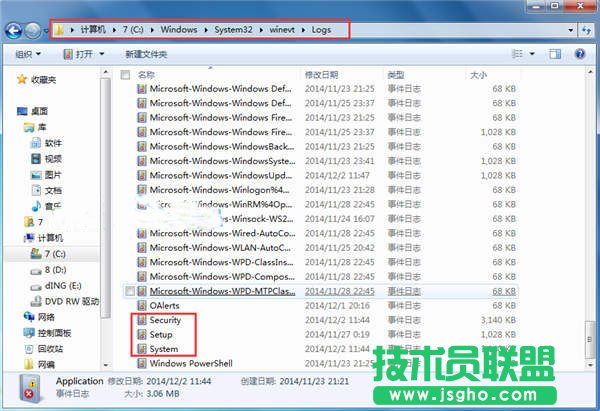Tick the select-all checkbox in header

click(x=125, y=75)
